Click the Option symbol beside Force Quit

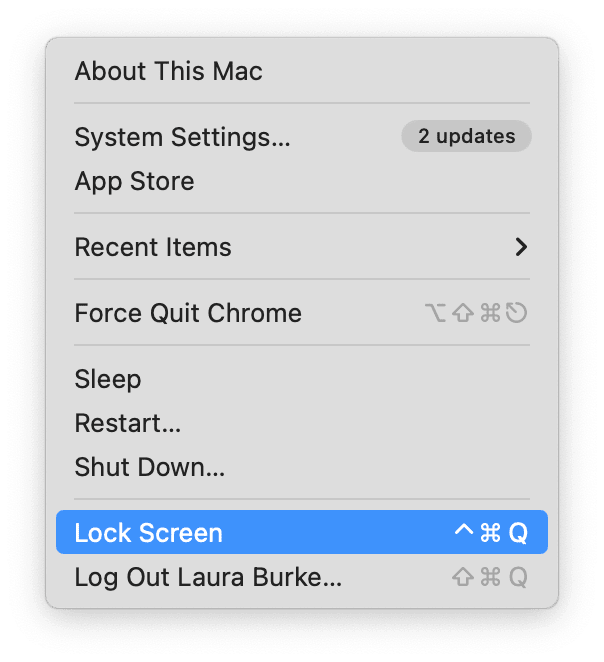tap(435, 314)
